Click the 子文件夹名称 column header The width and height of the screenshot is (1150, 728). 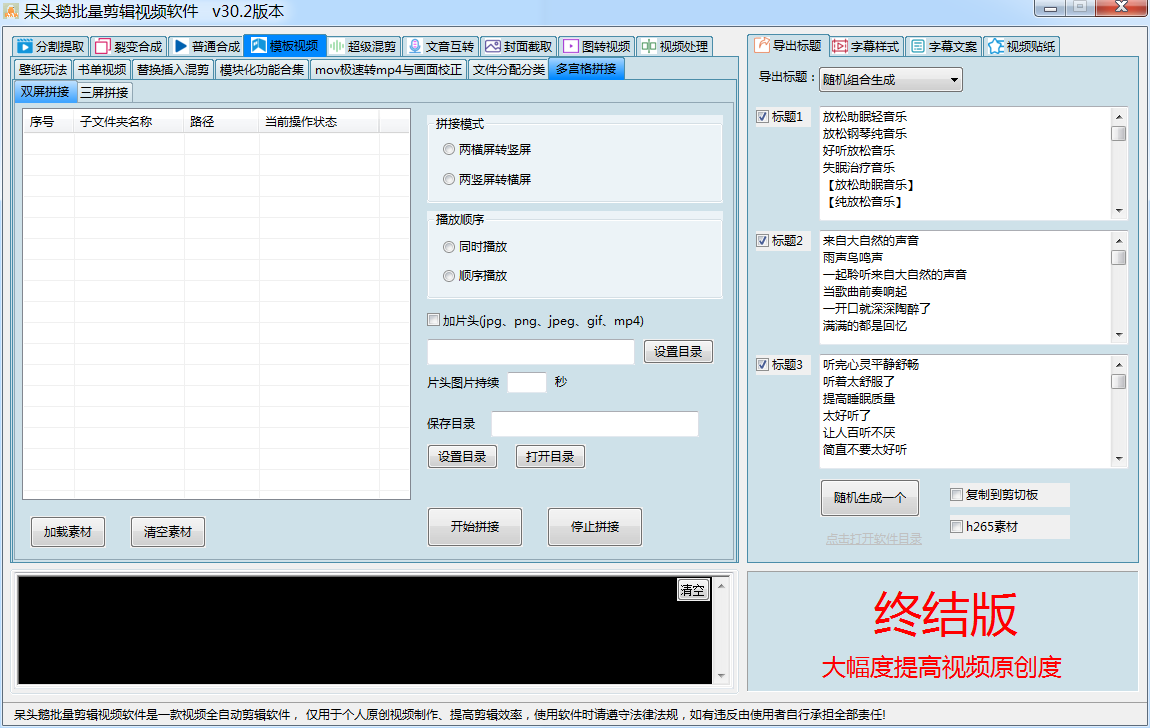pyautogui.click(x=129, y=122)
